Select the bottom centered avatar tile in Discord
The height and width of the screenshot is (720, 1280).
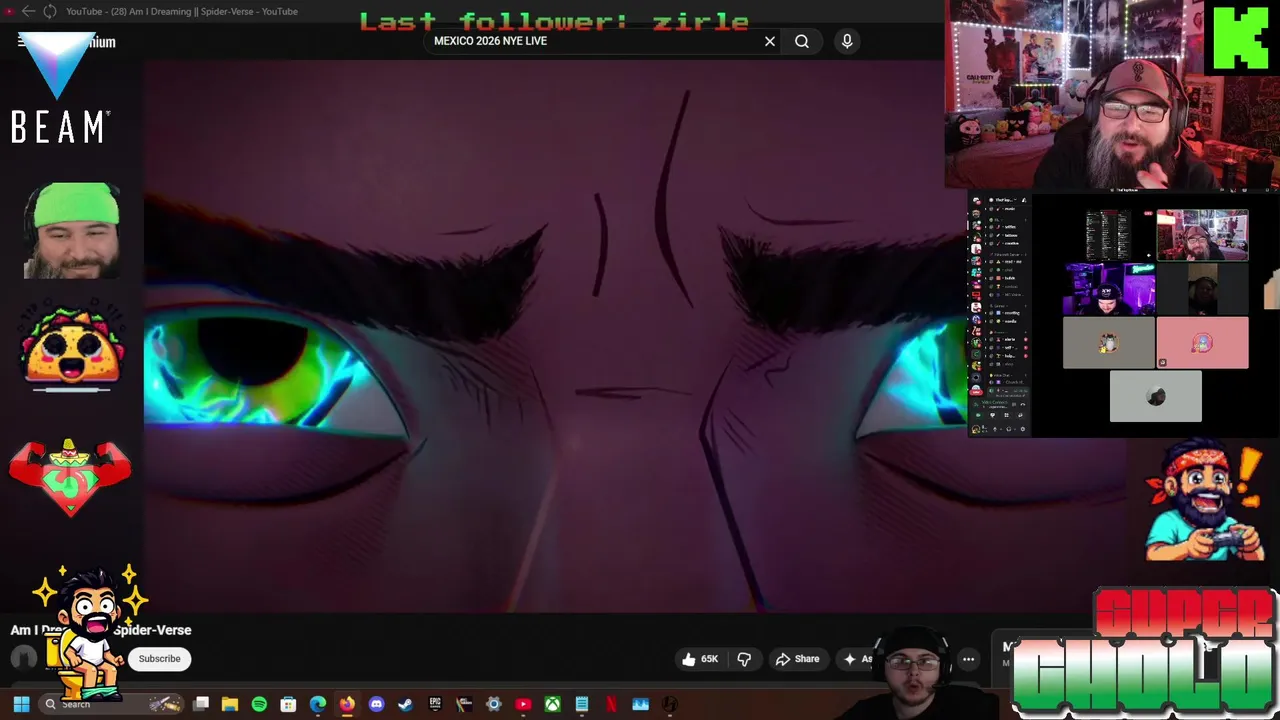[x=1156, y=396]
